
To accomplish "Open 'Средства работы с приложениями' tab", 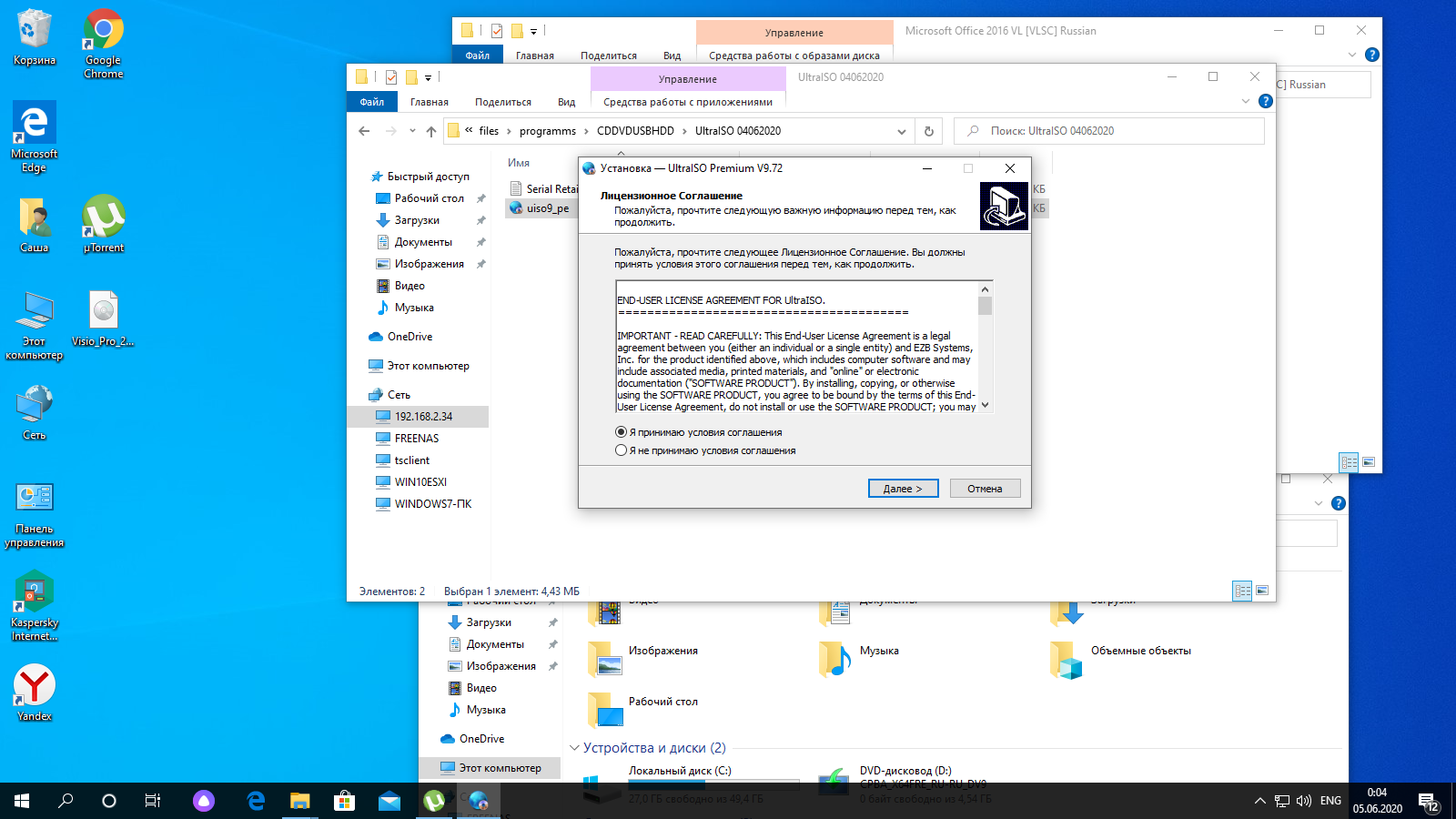I will pos(688,102).
